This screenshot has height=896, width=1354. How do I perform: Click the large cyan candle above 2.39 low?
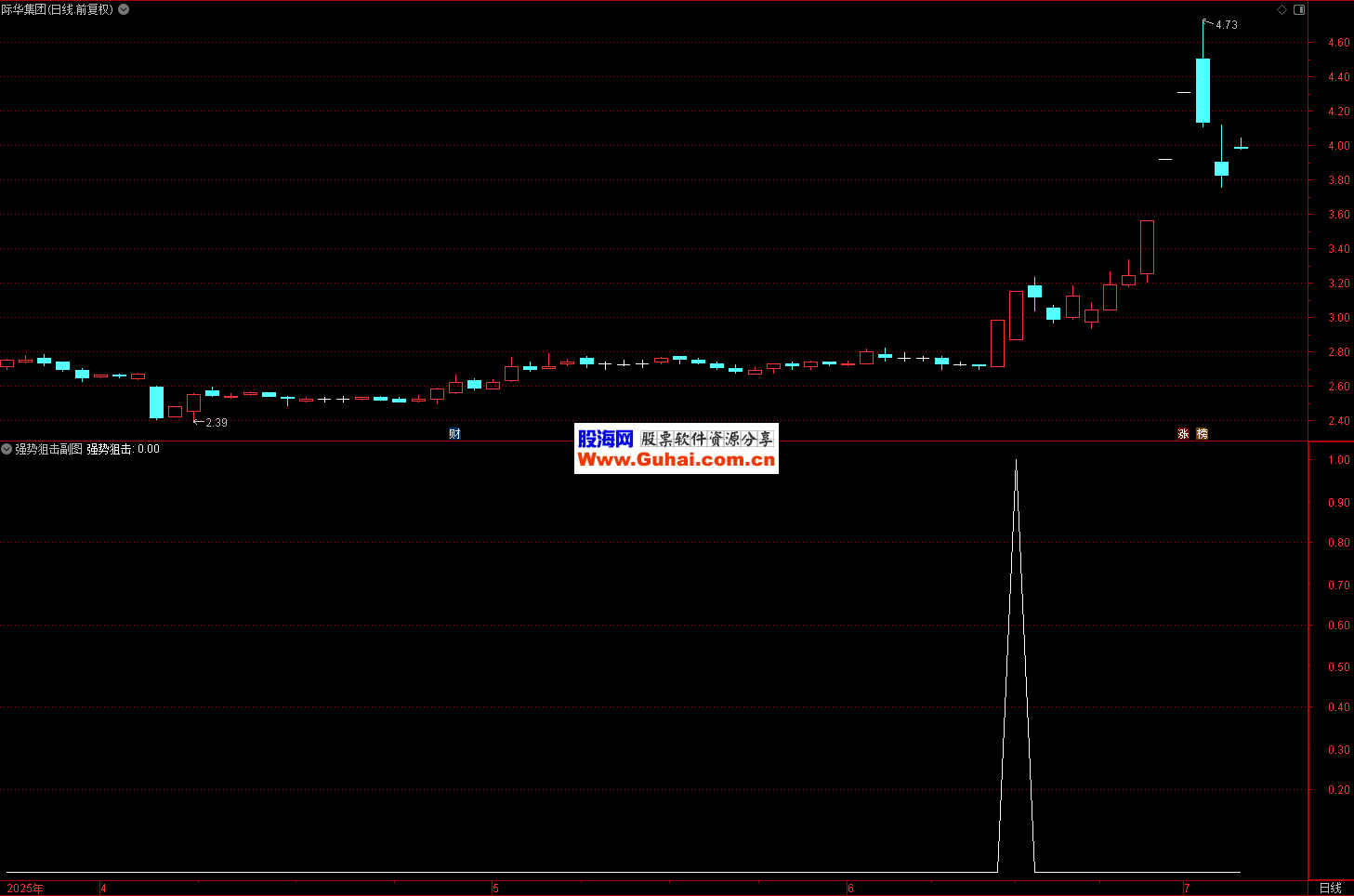[x=156, y=402]
